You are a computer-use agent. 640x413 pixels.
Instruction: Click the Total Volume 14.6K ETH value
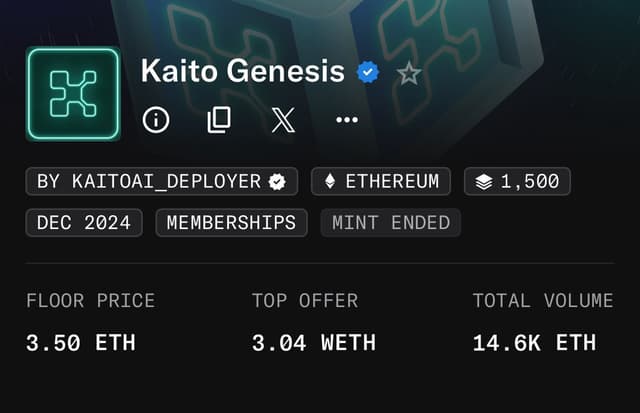pyautogui.click(x=534, y=343)
